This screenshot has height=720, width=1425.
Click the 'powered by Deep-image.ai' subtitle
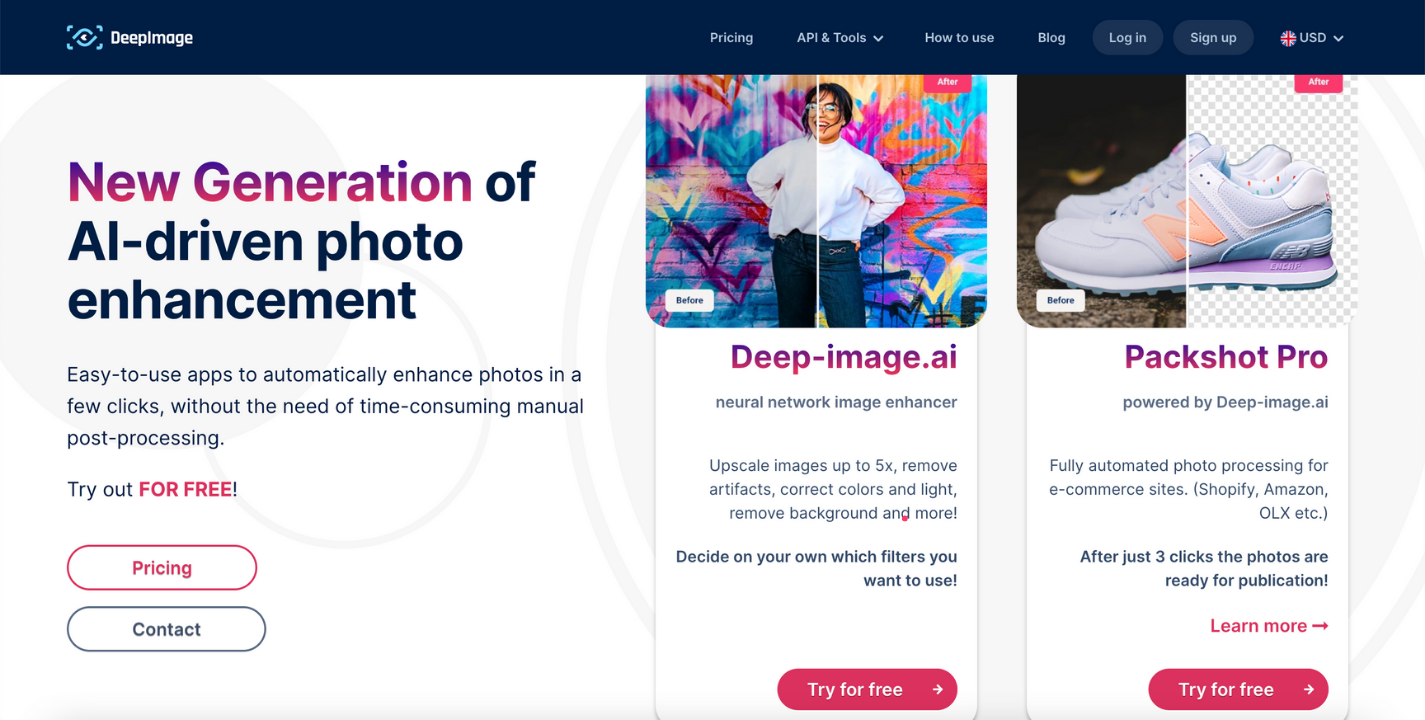[1225, 402]
